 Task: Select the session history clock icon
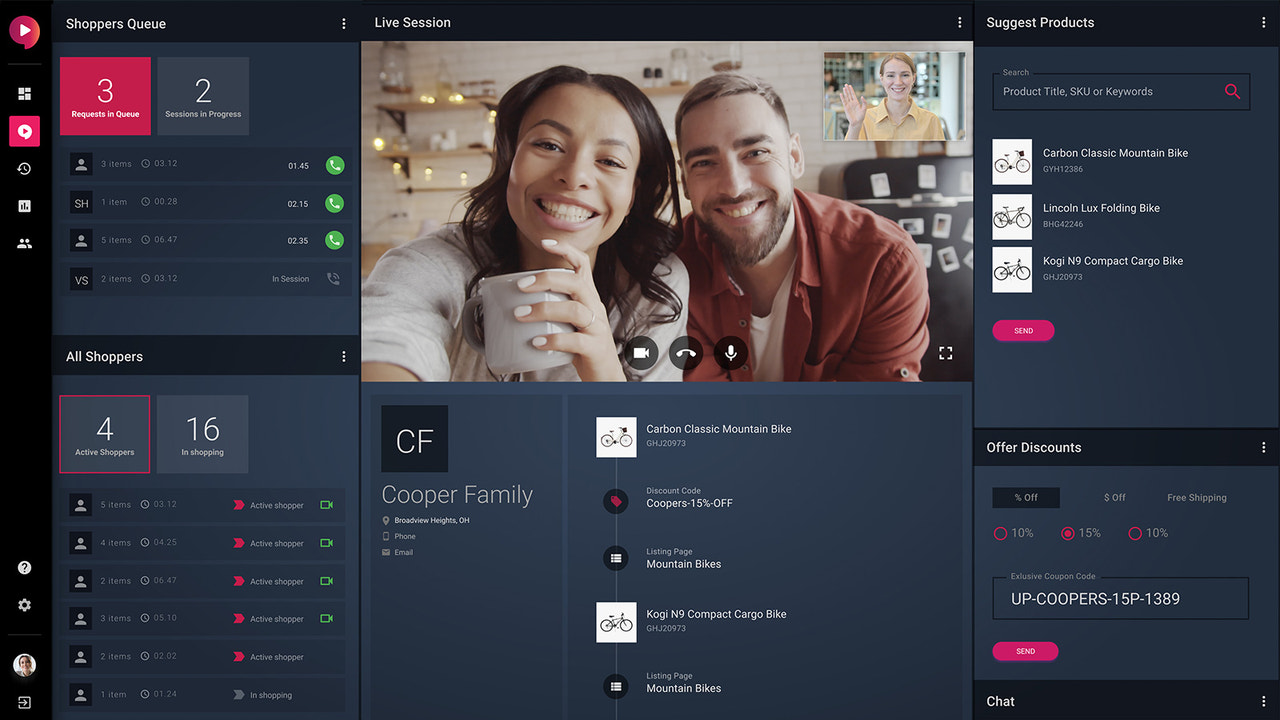24,168
